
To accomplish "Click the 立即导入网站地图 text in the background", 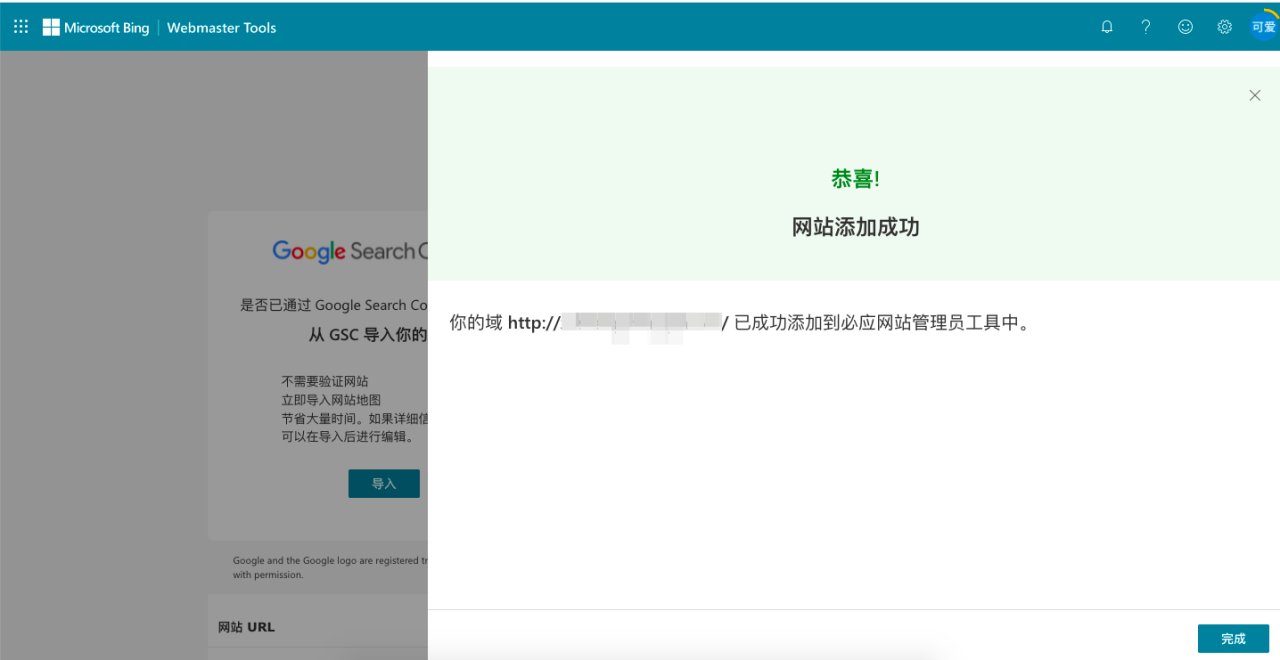I will pyautogui.click(x=331, y=400).
